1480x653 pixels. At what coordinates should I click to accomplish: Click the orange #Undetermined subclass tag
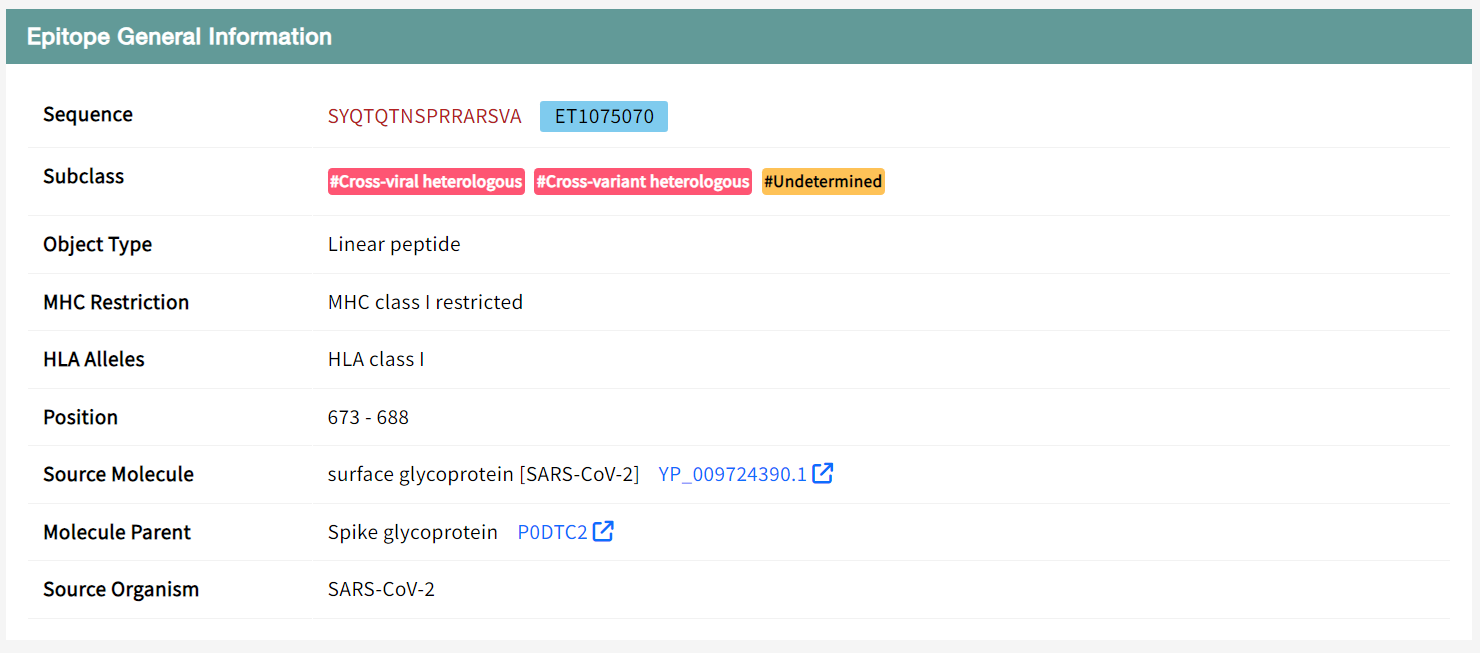(823, 182)
